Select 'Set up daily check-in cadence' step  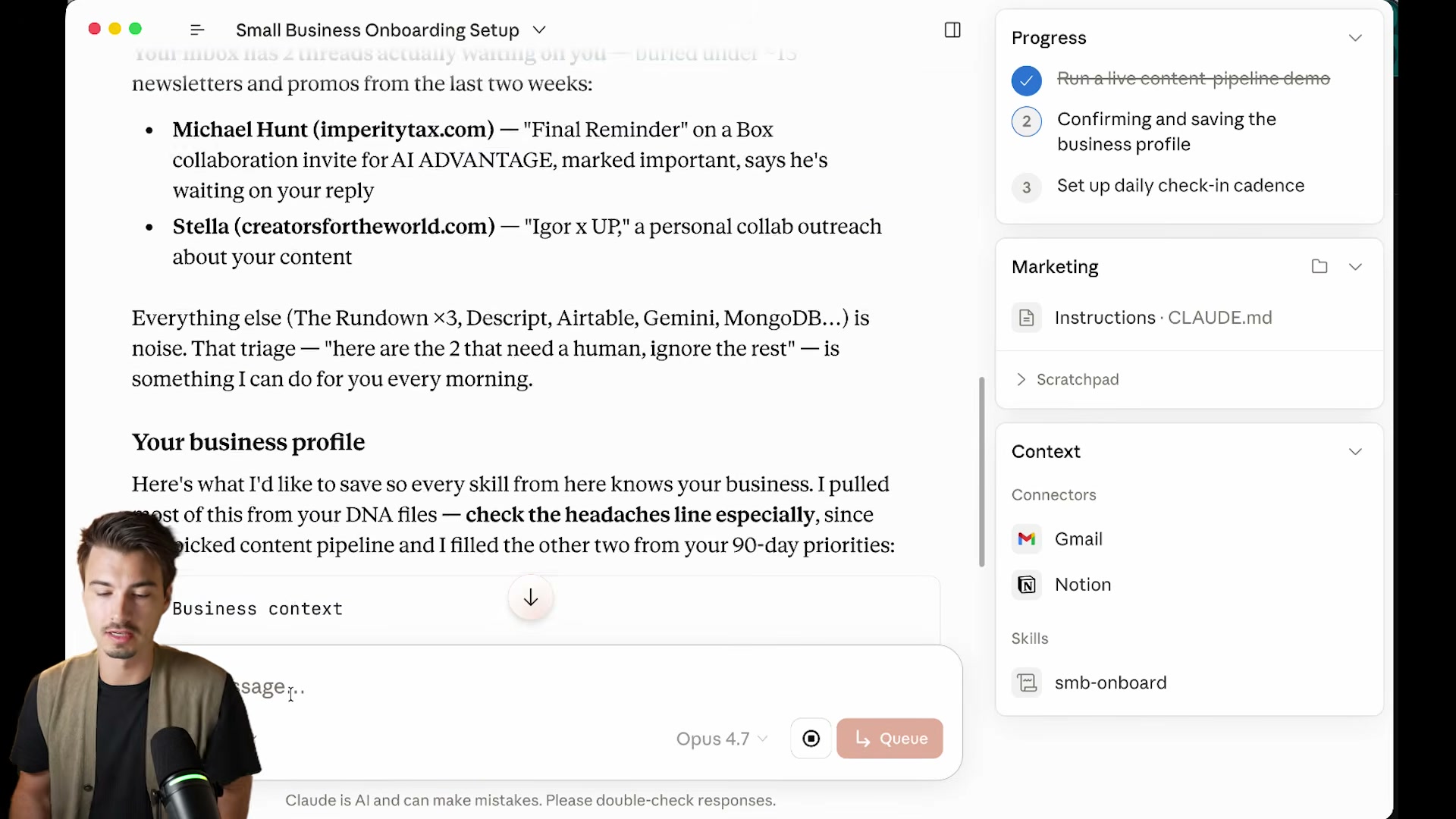(x=1180, y=186)
